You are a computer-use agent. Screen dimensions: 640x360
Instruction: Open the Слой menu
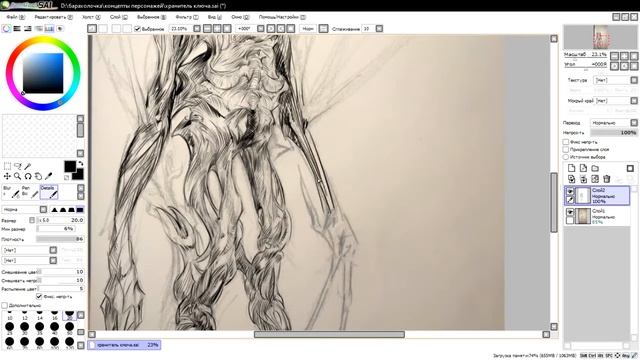(x=119, y=17)
